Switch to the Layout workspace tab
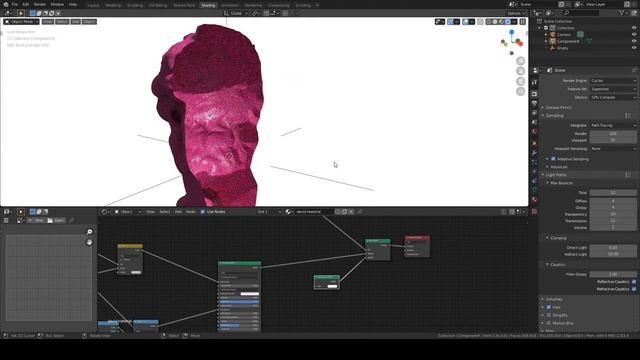Viewport: 640px width, 360px height. pos(93,5)
